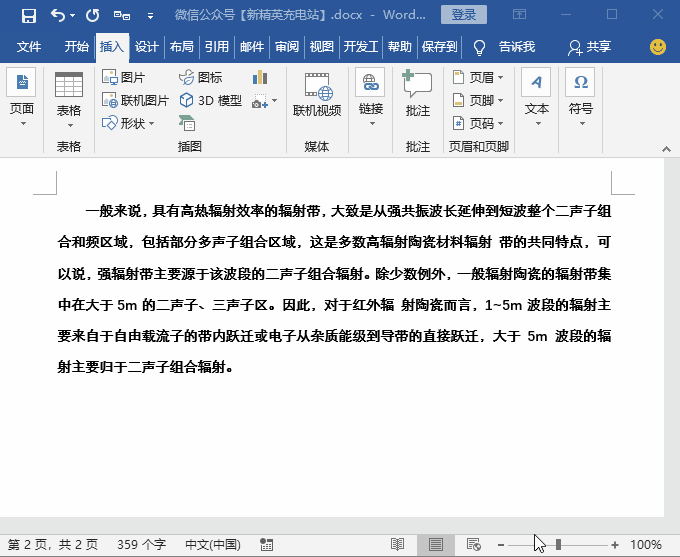Collapse the ribbon with the chevron
Screen dimensions: 680x557
click(x=667, y=149)
